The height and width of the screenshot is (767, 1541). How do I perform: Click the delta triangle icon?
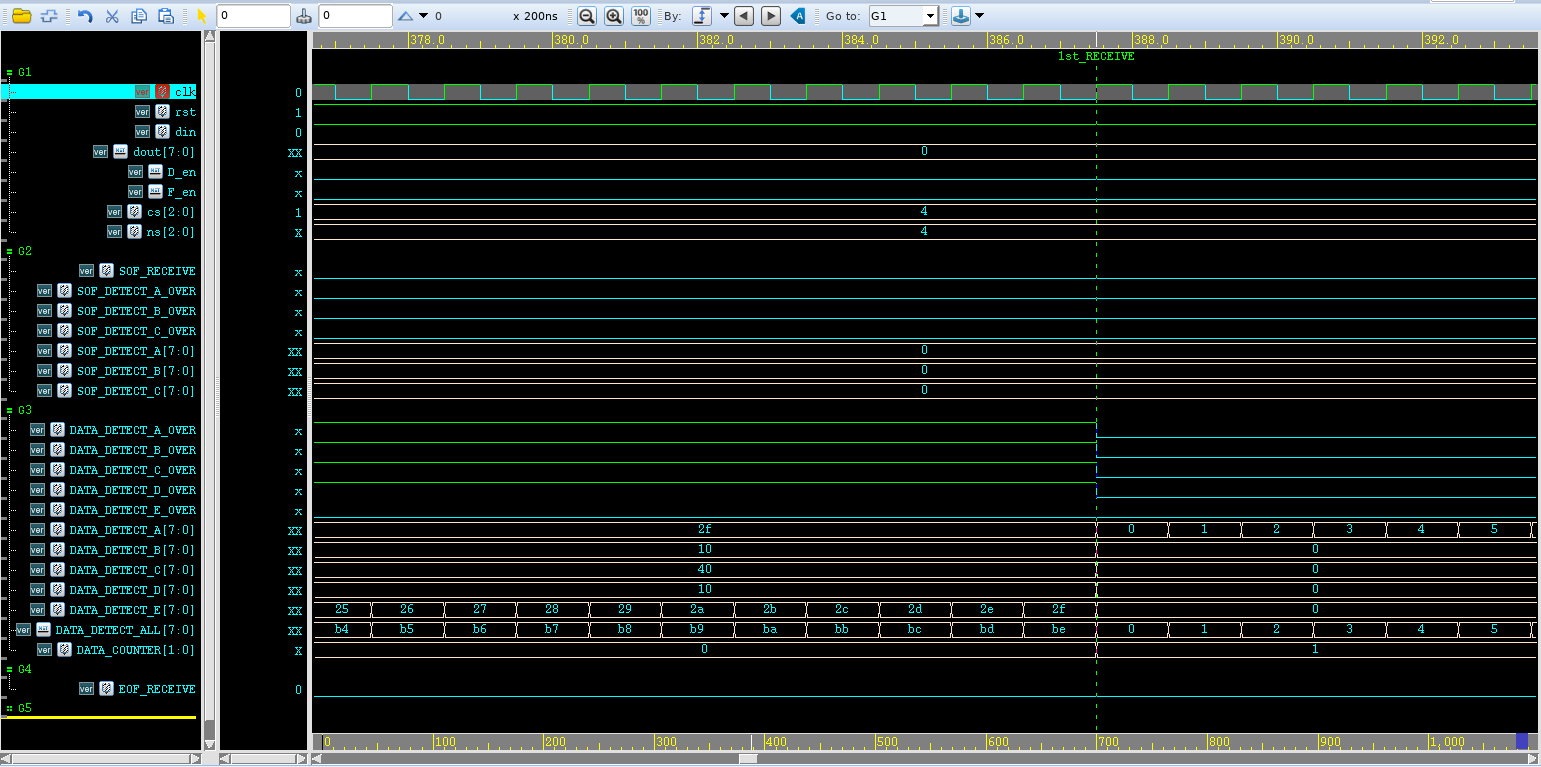pyautogui.click(x=405, y=16)
